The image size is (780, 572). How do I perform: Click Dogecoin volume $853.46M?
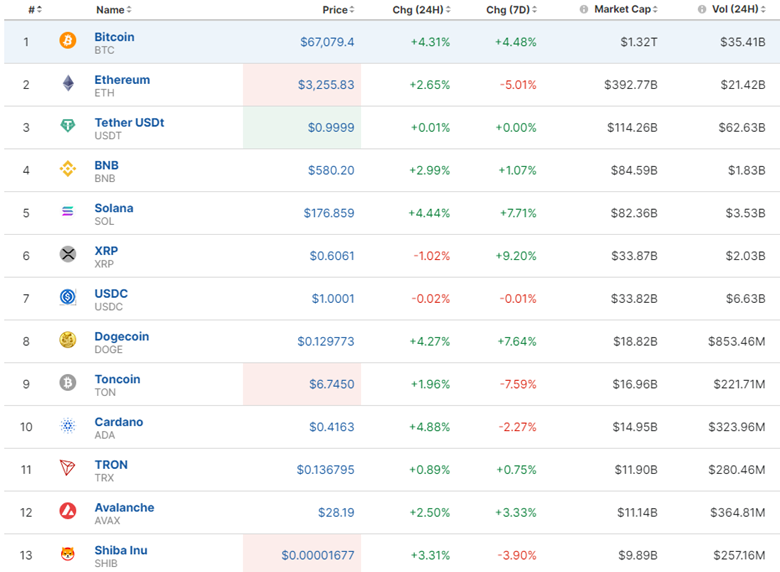(737, 341)
